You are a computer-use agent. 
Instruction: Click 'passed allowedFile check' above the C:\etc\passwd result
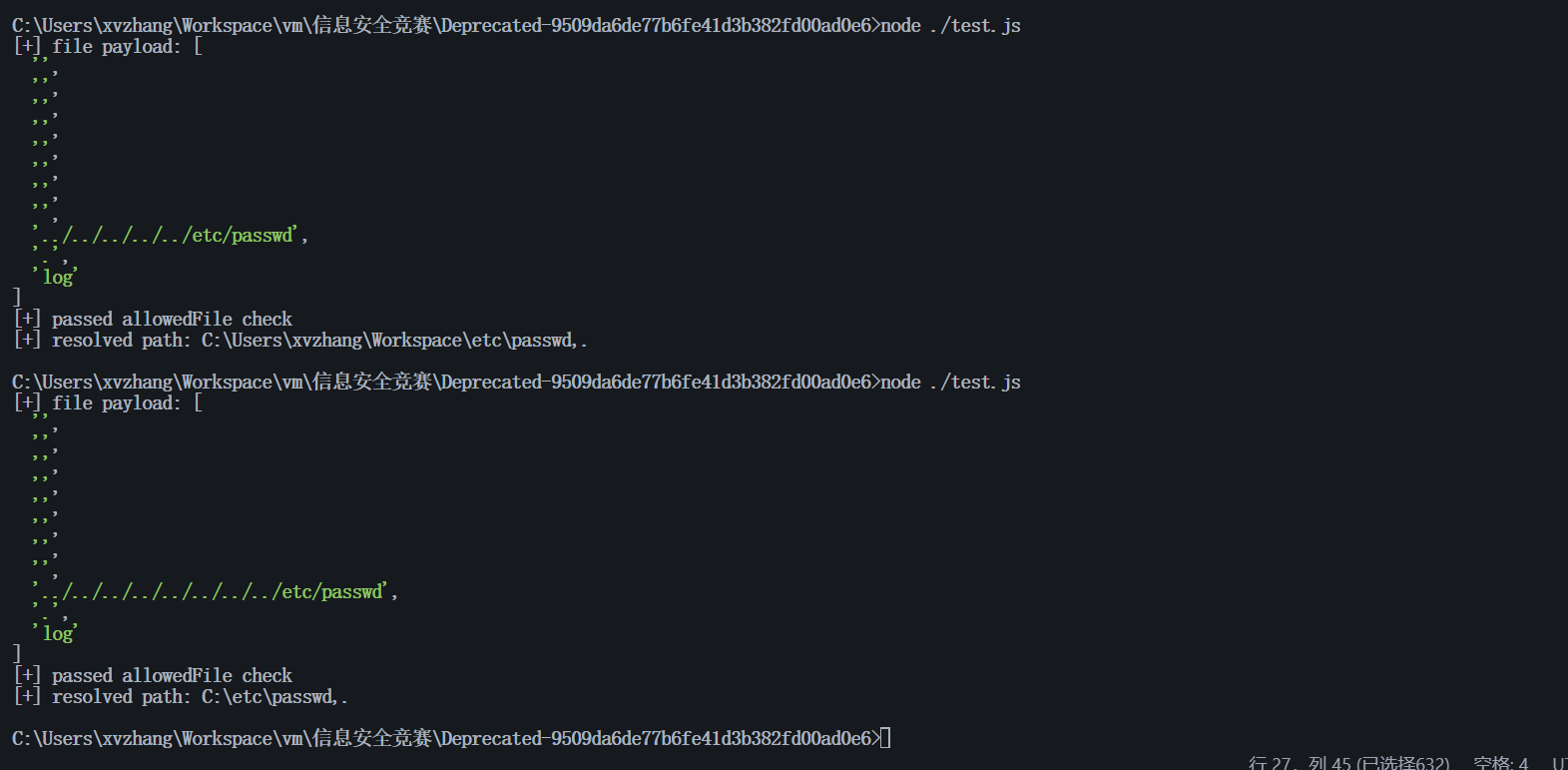pos(172,676)
